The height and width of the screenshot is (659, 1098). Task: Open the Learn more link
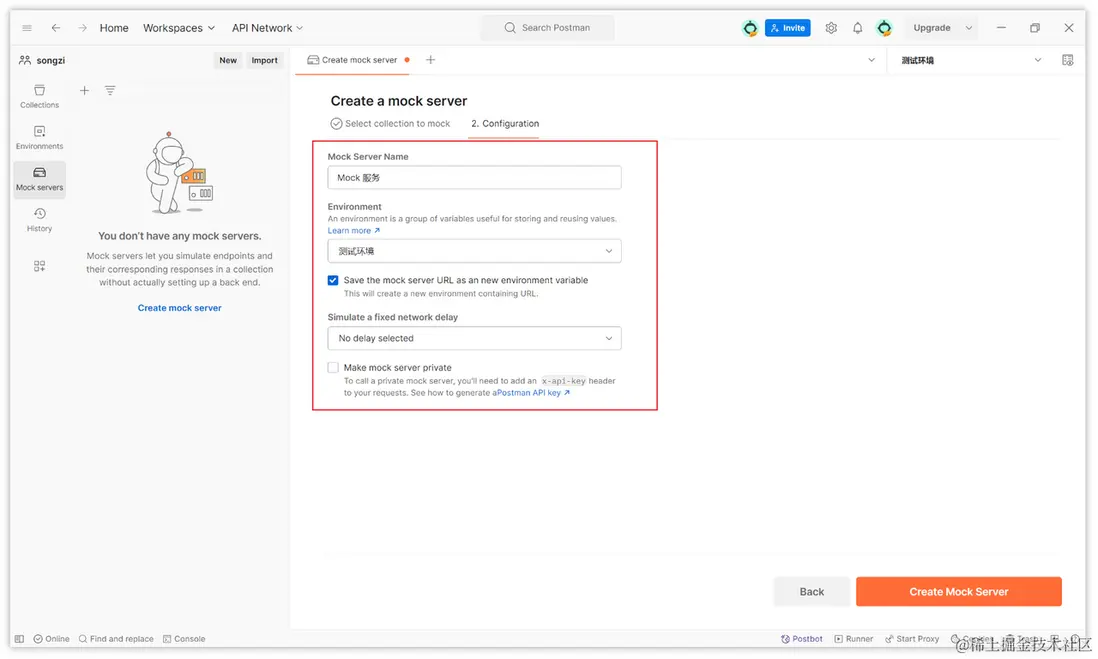[354, 230]
